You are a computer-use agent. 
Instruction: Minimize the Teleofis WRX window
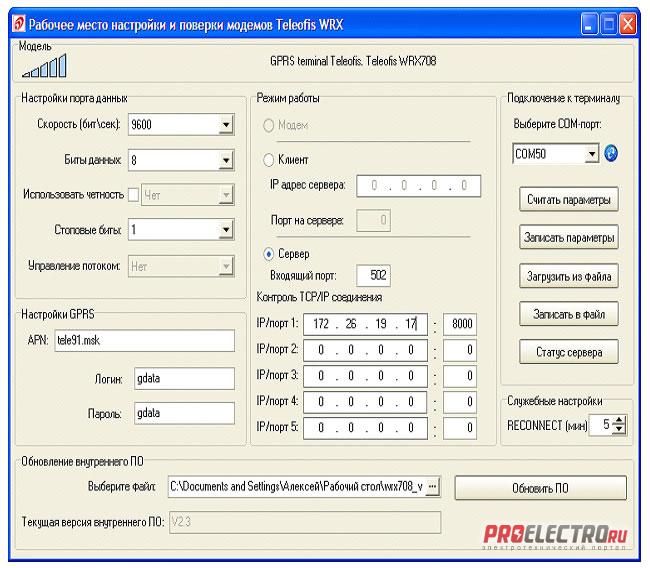[589, 24]
